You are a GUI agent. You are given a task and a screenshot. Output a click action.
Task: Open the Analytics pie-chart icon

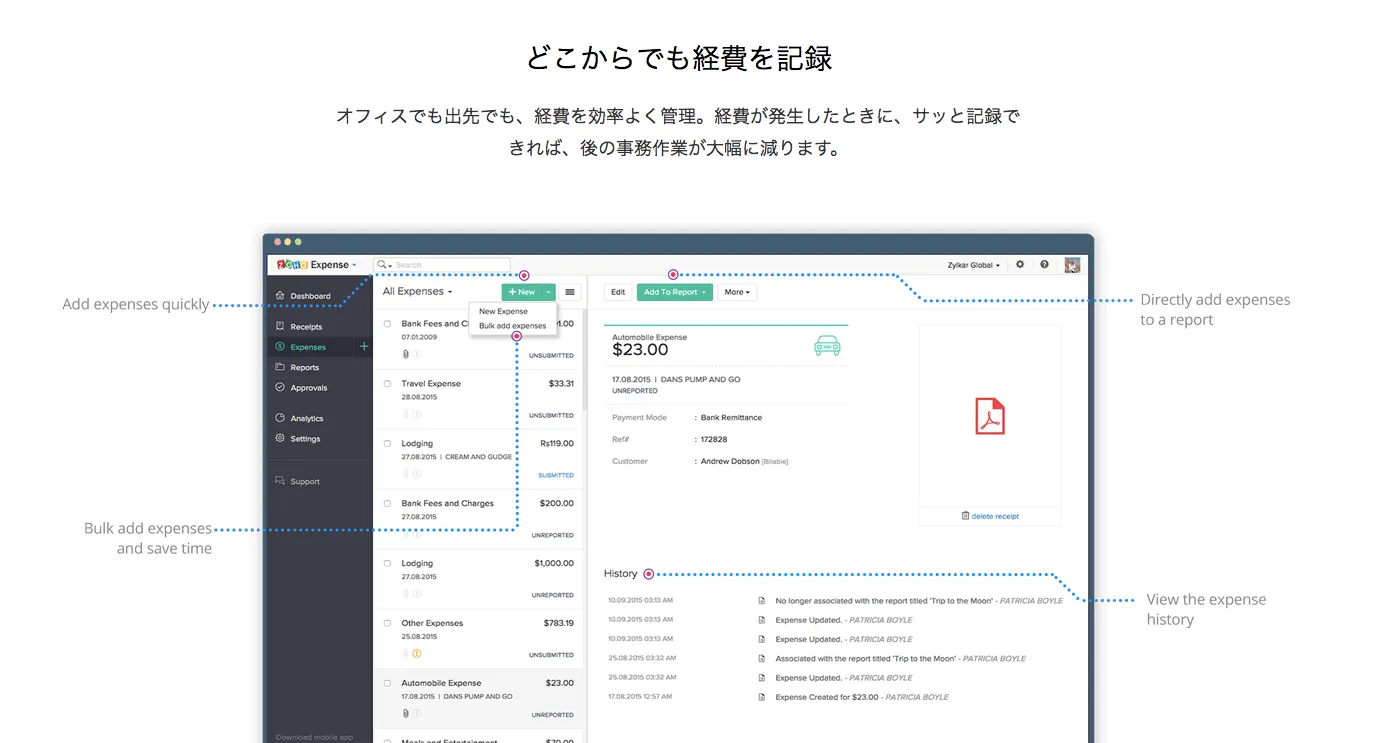(x=280, y=418)
